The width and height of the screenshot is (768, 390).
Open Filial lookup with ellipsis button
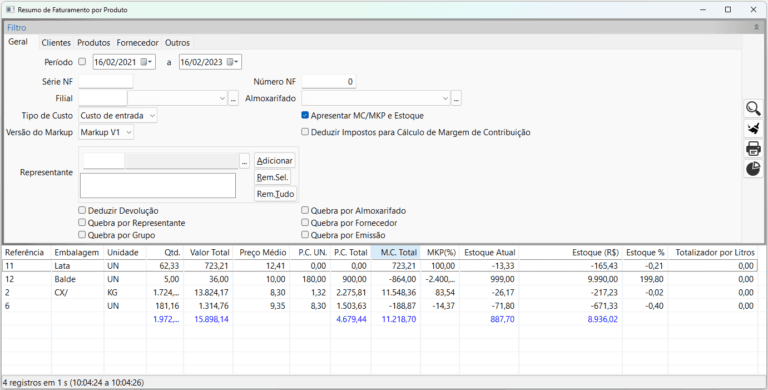pos(233,98)
